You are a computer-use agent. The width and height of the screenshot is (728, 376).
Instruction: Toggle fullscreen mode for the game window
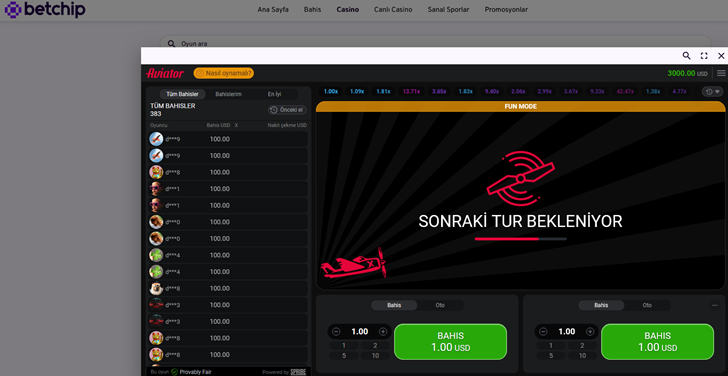click(704, 56)
